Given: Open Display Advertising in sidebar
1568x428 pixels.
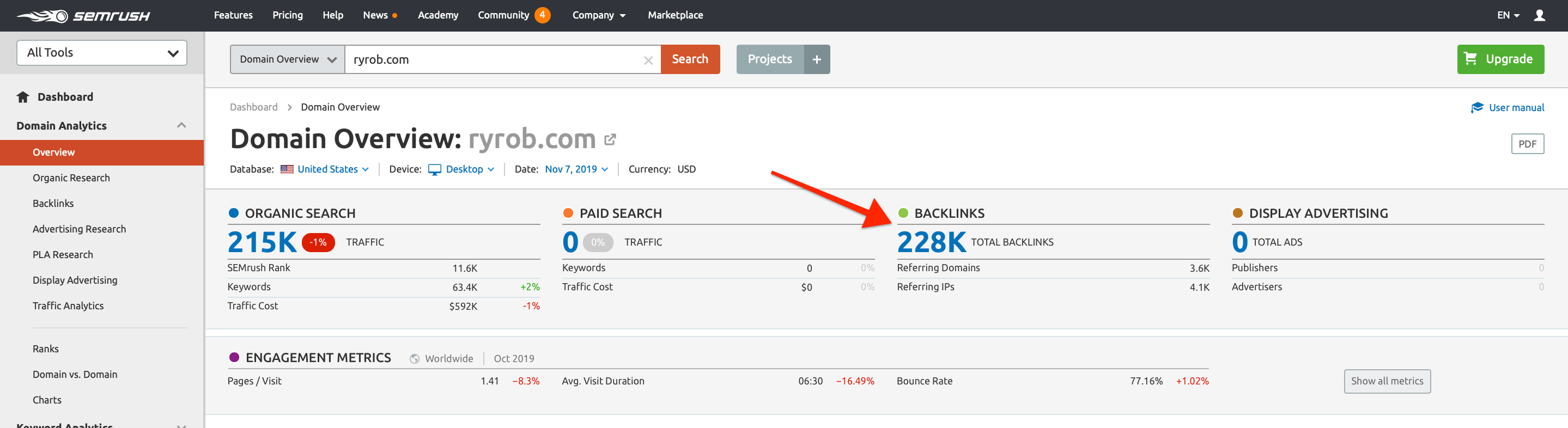Looking at the screenshot, I should pos(75,280).
